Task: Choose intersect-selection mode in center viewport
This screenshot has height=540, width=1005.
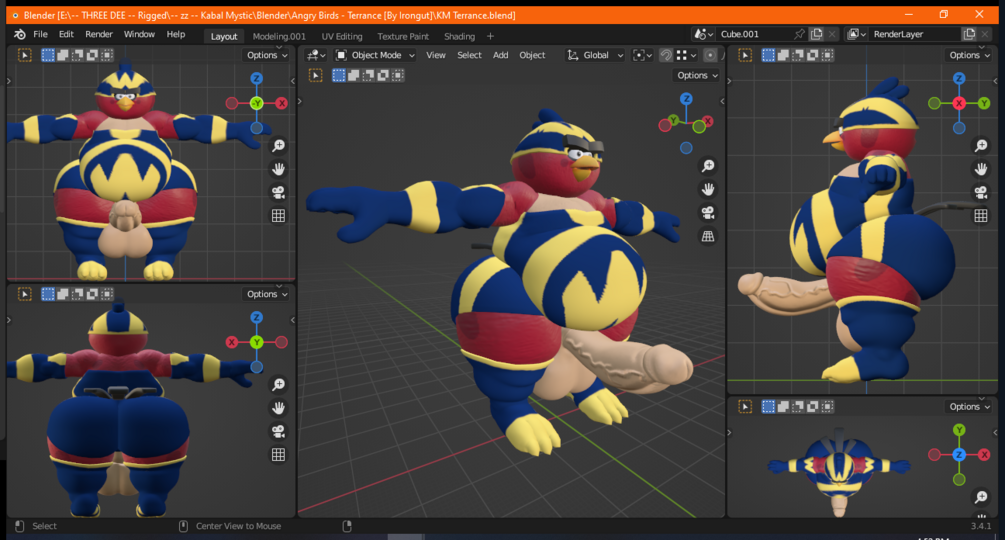Action: pyautogui.click(x=397, y=76)
